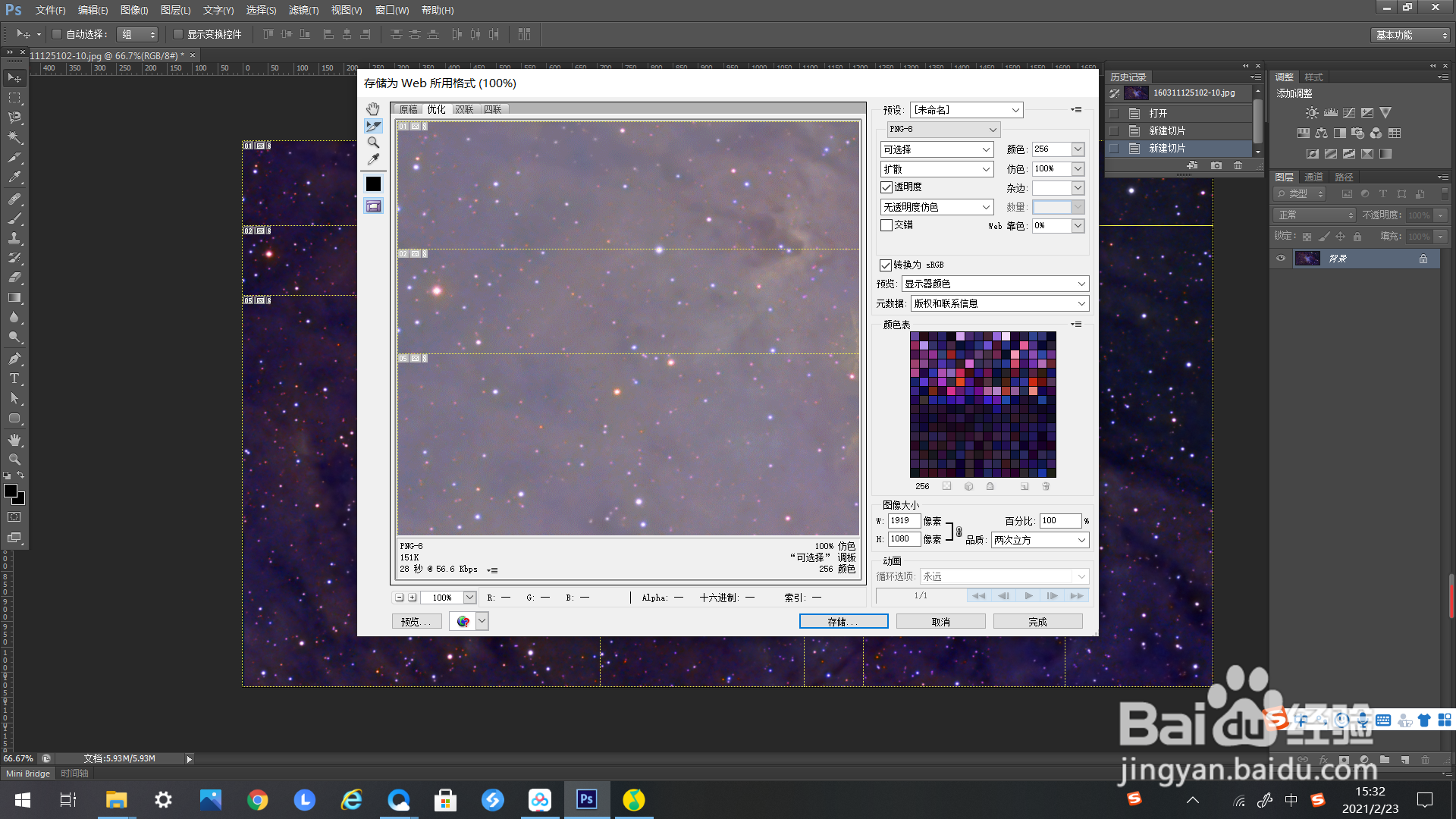
Task: Select the Type tool in main toolbar
Action: [x=14, y=378]
